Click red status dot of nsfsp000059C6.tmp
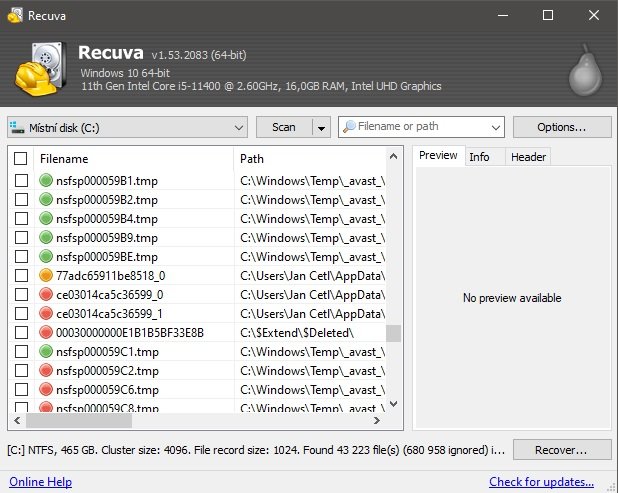The image size is (618, 493). (46, 389)
